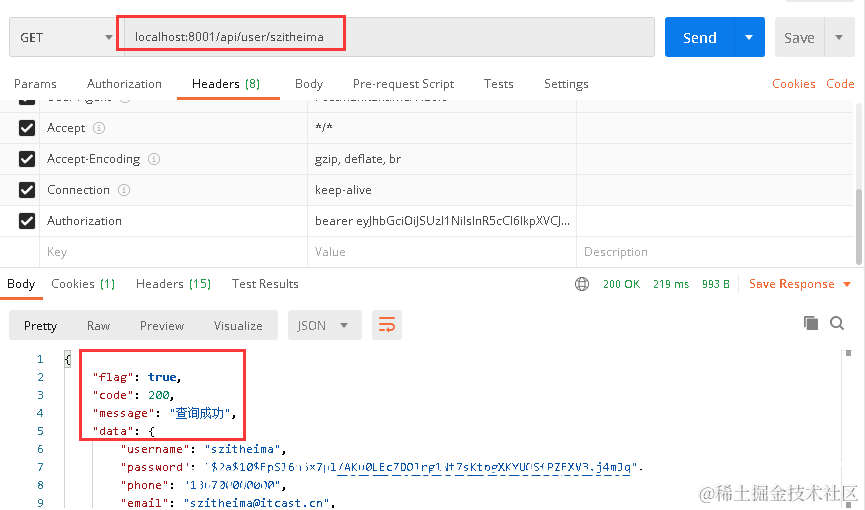The width and height of the screenshot is (865, 510).
Task: Click the empty header Key field
Action: pos(173,252)
